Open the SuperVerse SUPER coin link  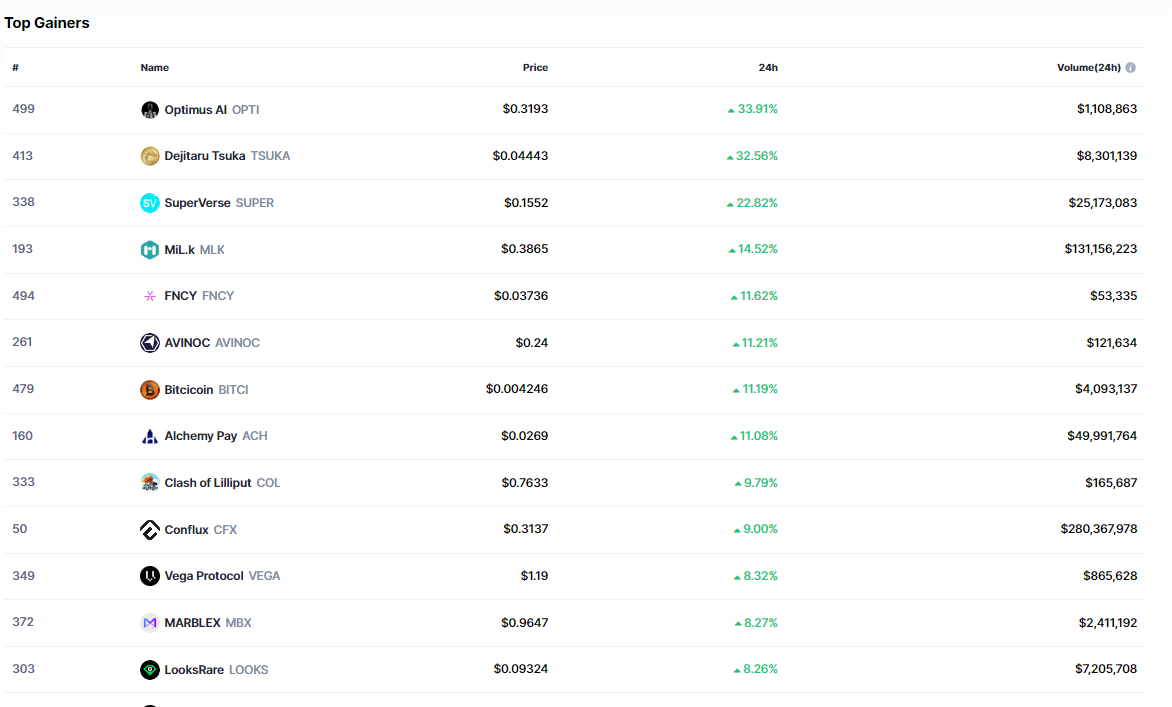(218, 203)
